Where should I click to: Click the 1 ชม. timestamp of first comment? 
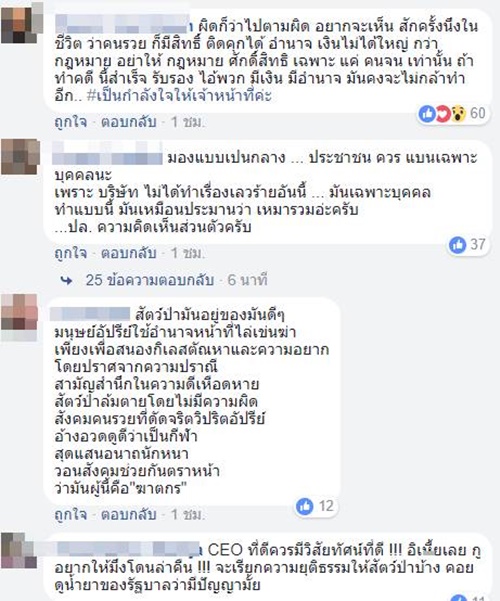(x=188, y=122)
